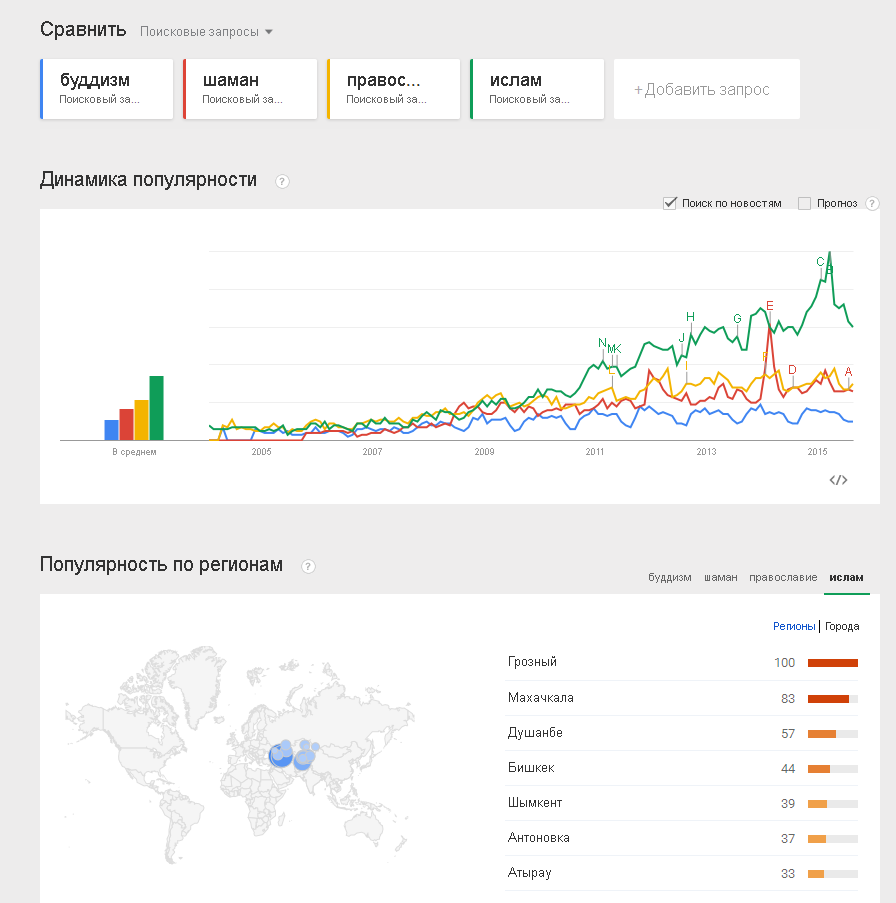
Task: Select Грозный in the regions list
Action: (x=532, y=662)
